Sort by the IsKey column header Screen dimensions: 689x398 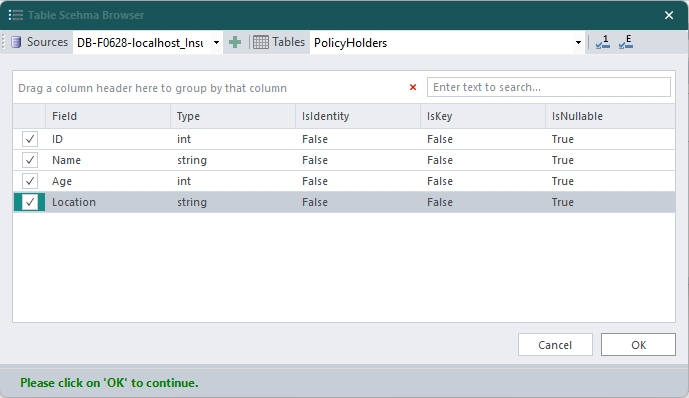tap(483, 116)
